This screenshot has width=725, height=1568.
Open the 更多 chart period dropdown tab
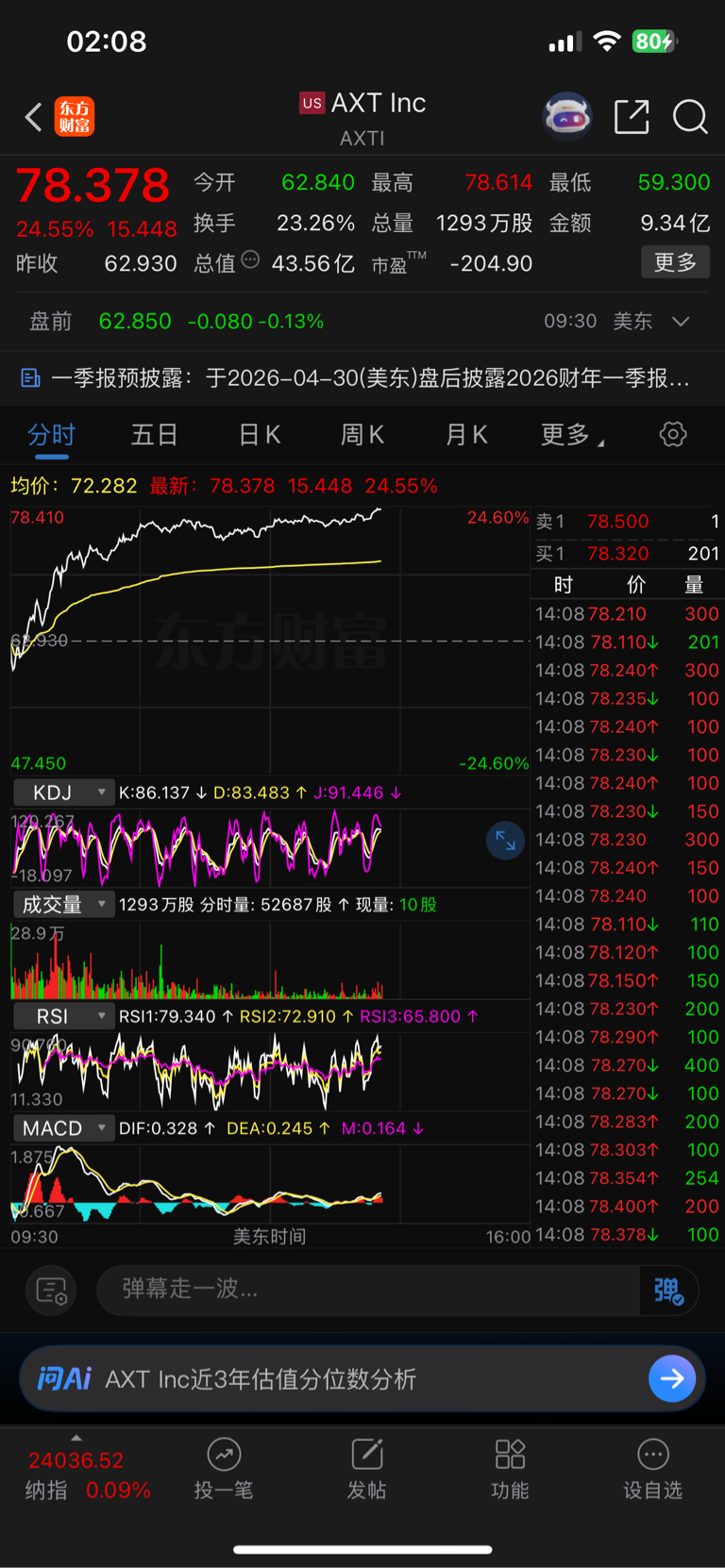(x=572, y=434)
